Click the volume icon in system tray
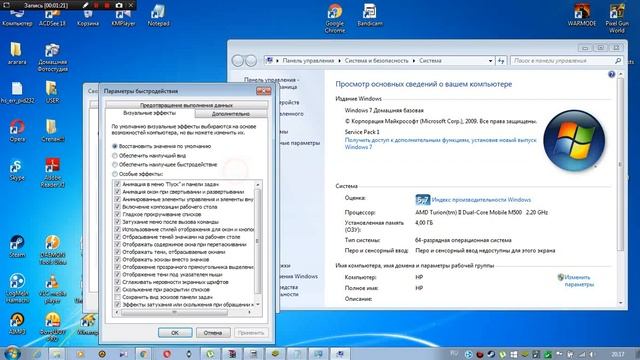This screenshot has width=640, height=360. (x=593, y=354)
